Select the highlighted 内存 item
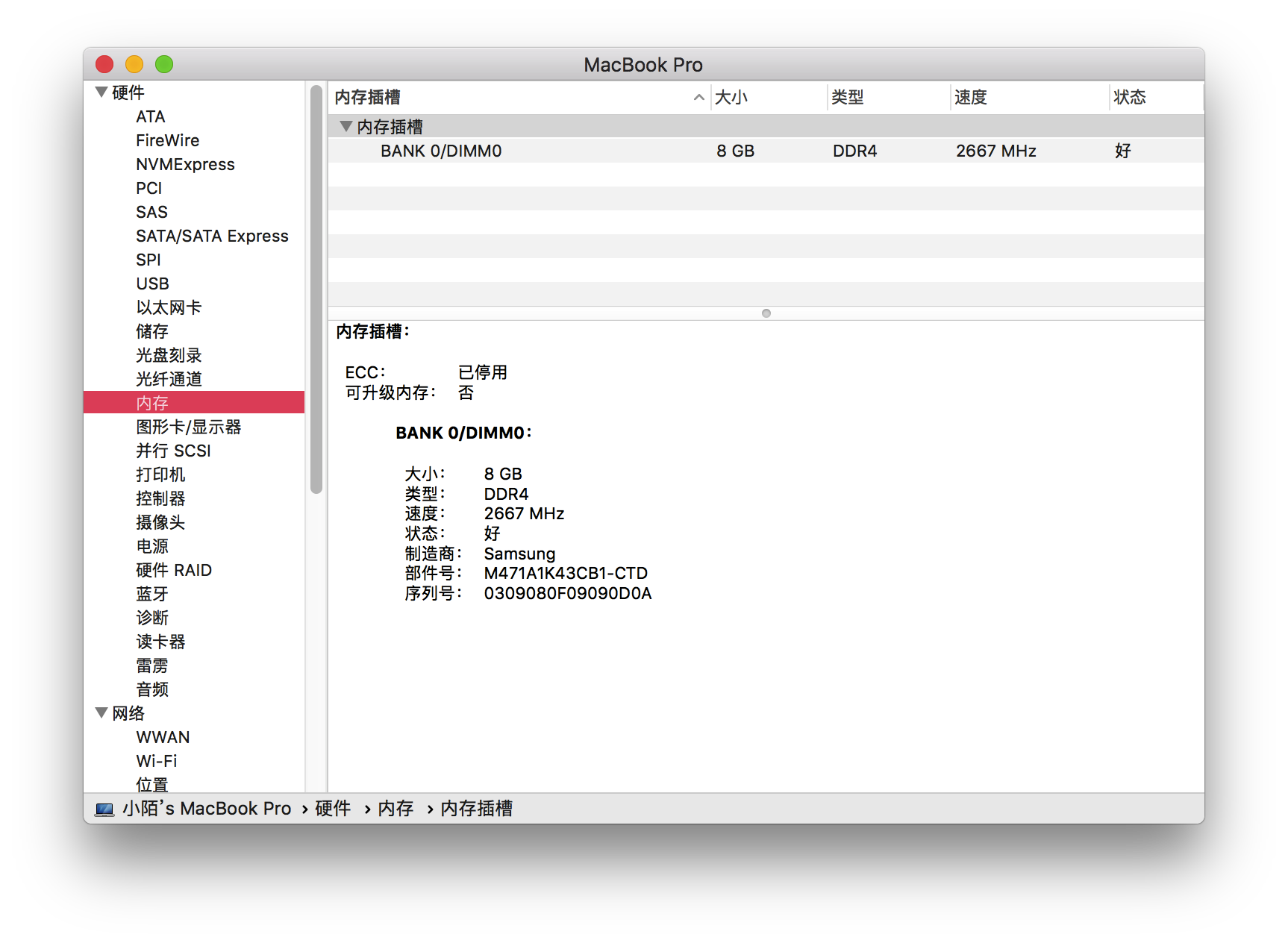 (194, 403)
